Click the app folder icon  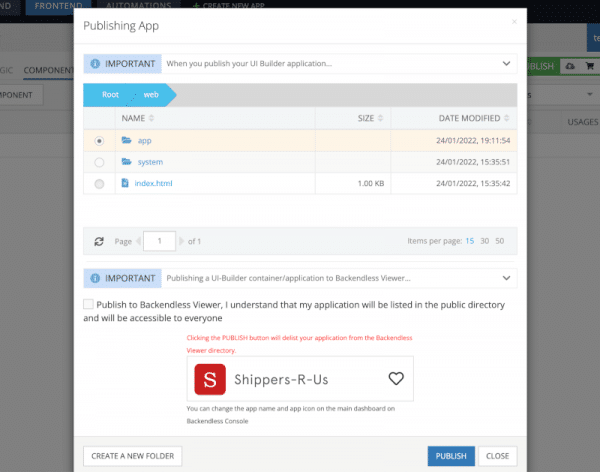(x=126, y=141)
